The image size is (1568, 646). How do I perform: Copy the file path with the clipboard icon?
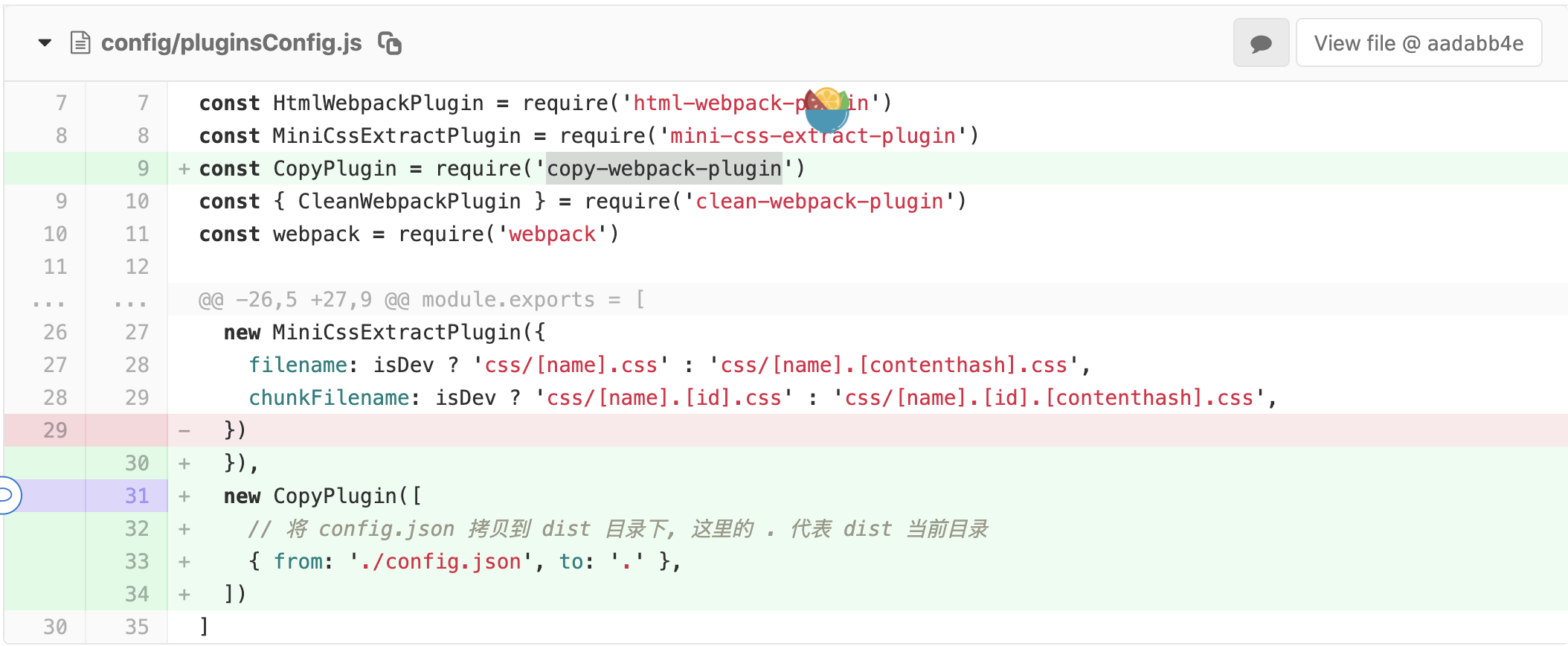coord(390,43)
